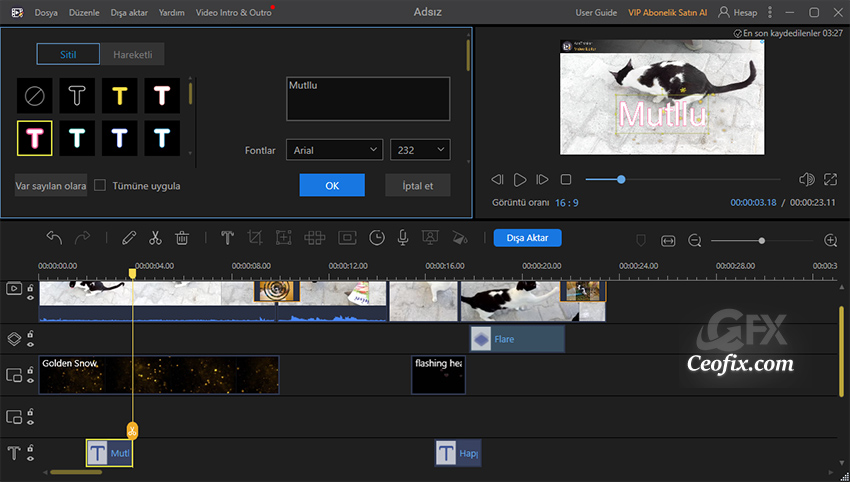Play the preview video
Viewport: 850px width, 482px height.
tap(520, 179)
